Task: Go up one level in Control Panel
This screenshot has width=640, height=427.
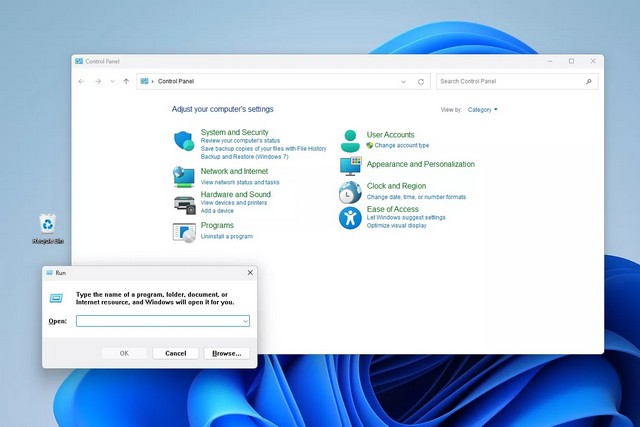Action: coord(126,81)
